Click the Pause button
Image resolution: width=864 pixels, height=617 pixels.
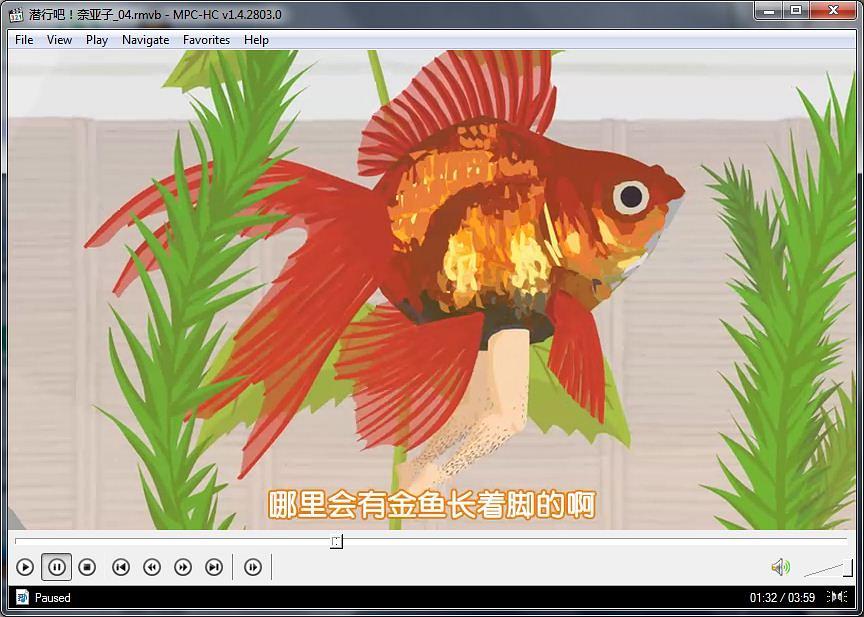[56, 567]
